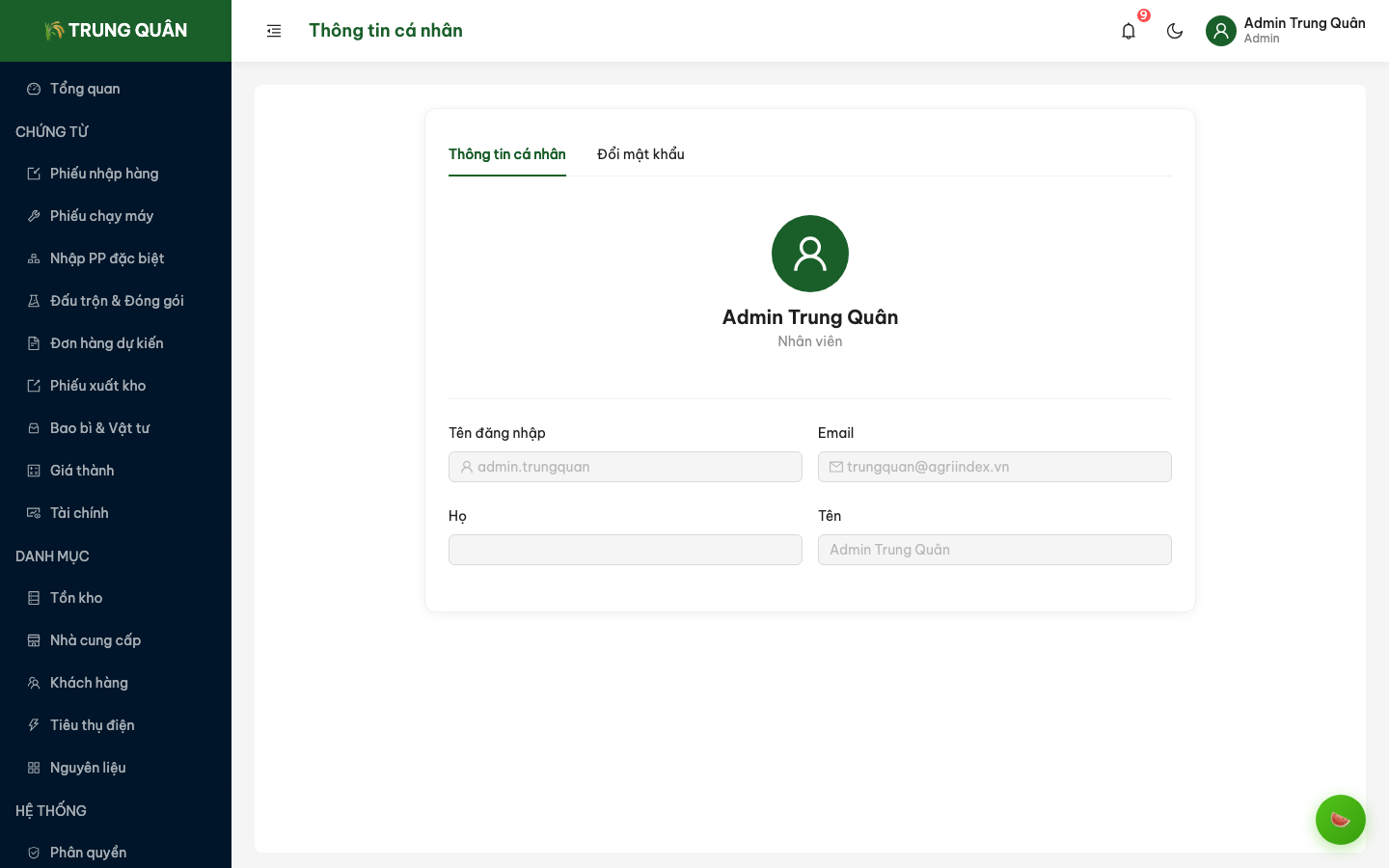Navigate to Đấu trộn & Đóng gói
The width and height of the screenshot is (1389, 868).
click(117, 301)
